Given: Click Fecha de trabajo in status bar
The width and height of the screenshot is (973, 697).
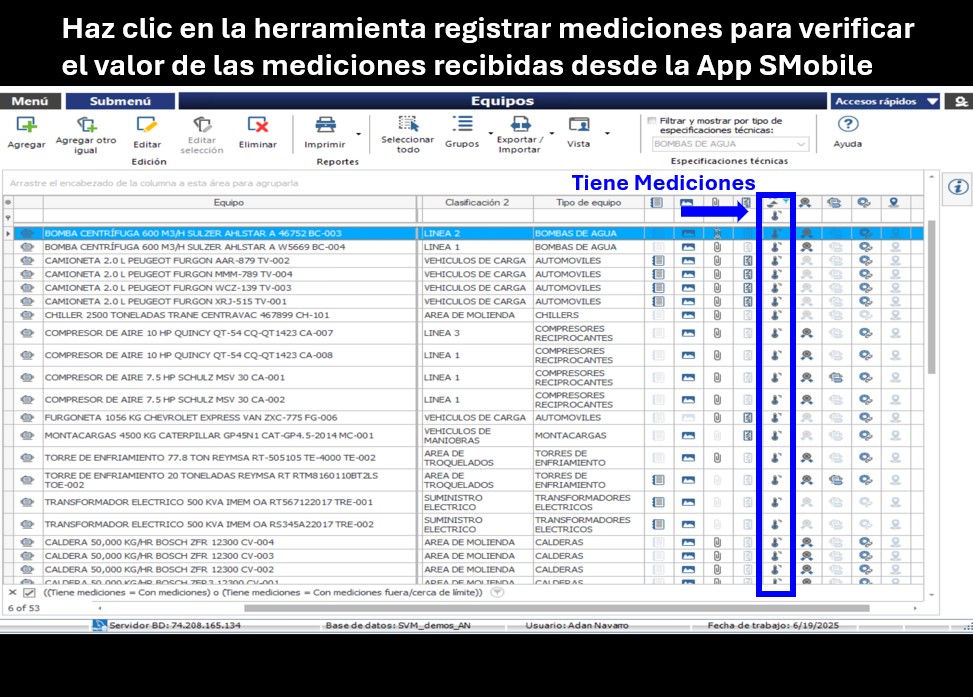Looking at the screenshot, I should tap(773, 625).
